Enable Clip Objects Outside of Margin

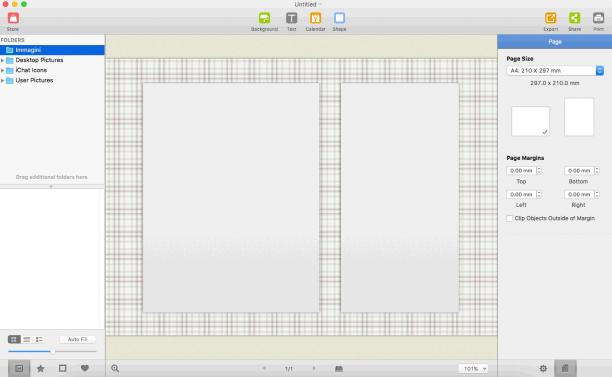509,218
